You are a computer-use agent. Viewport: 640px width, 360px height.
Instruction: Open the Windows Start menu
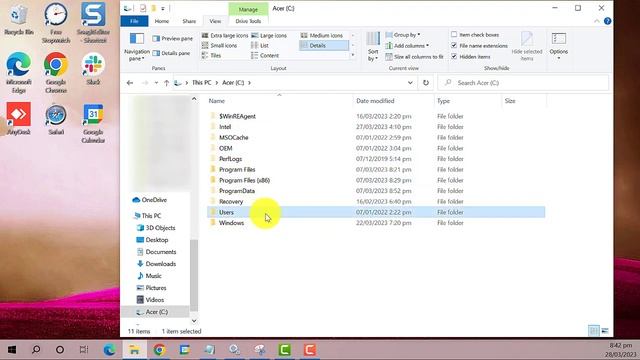coord(12,350)
